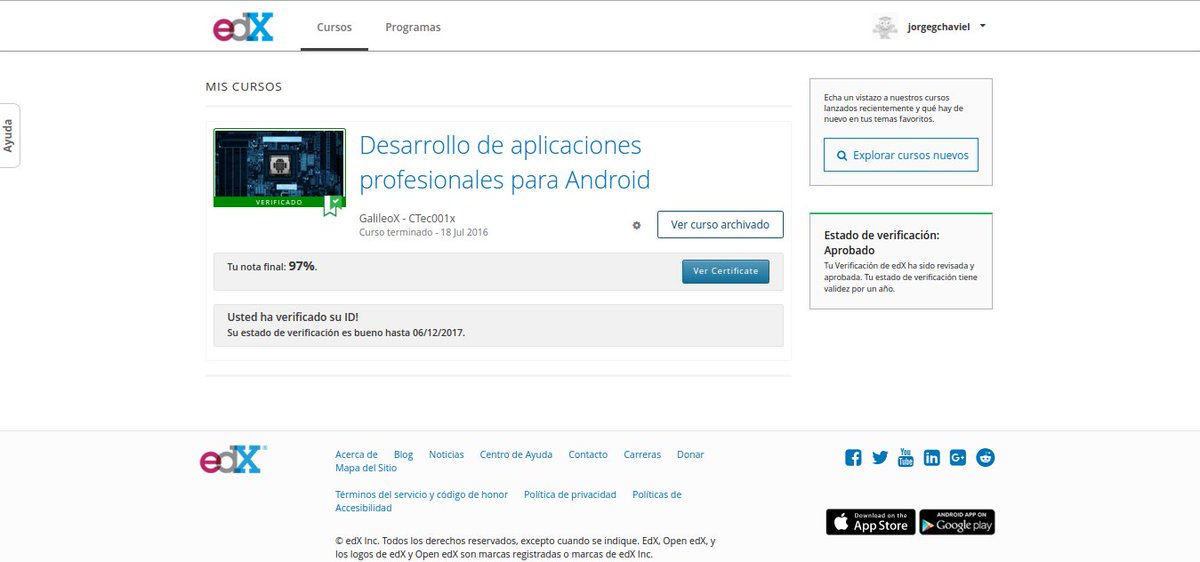
Task: Open the Twitter icon in footer
Action: coord(880,458)
